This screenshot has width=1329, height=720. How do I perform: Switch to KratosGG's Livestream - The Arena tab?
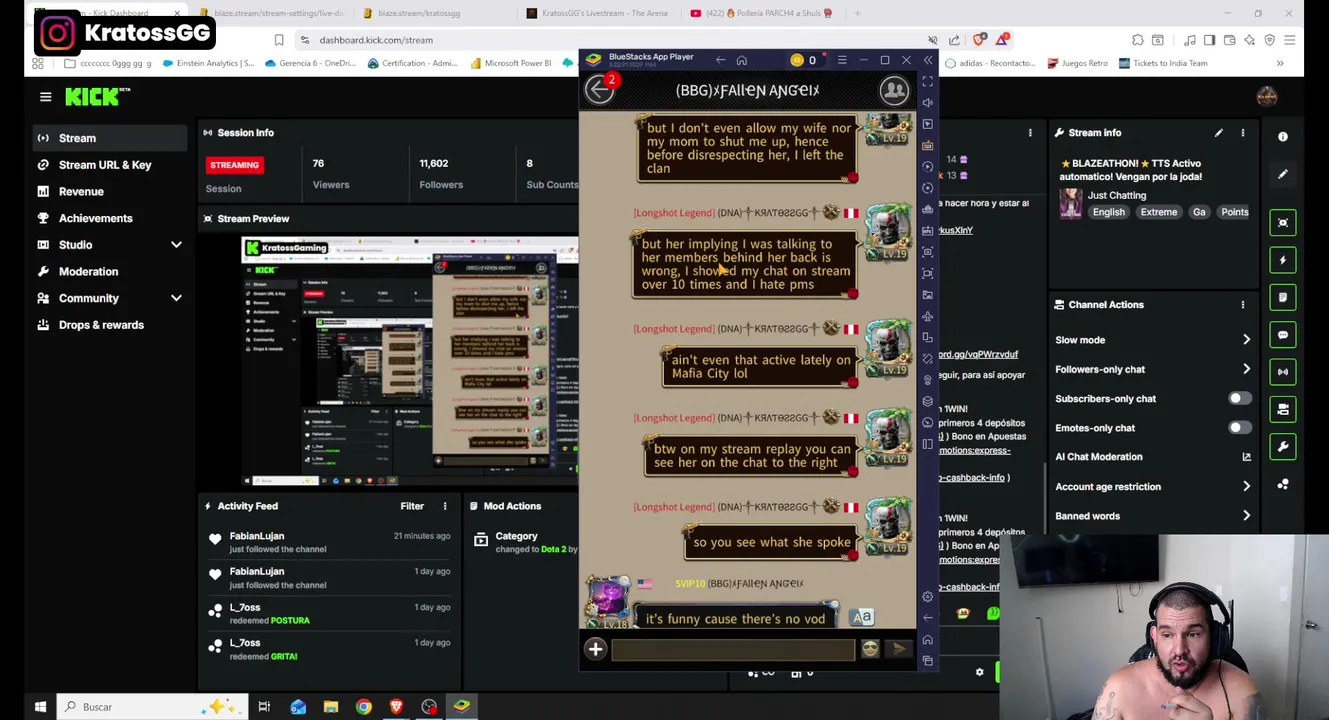click(x=603, y=13)
